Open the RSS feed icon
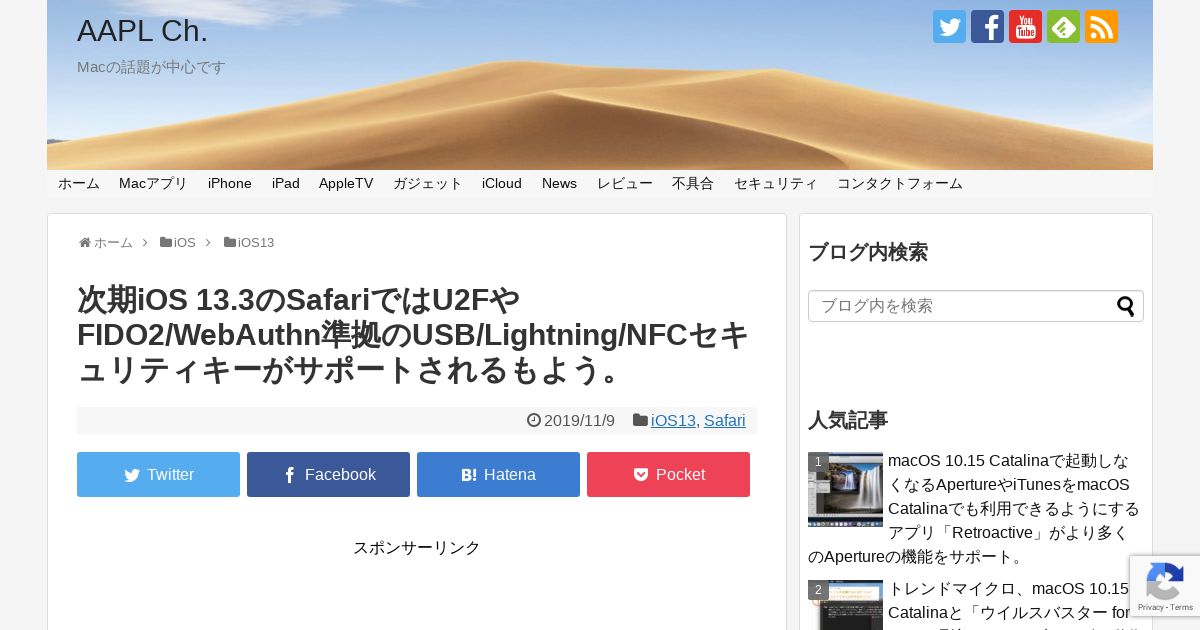This screenshot has width=1200, height=630. [1101, 27]
